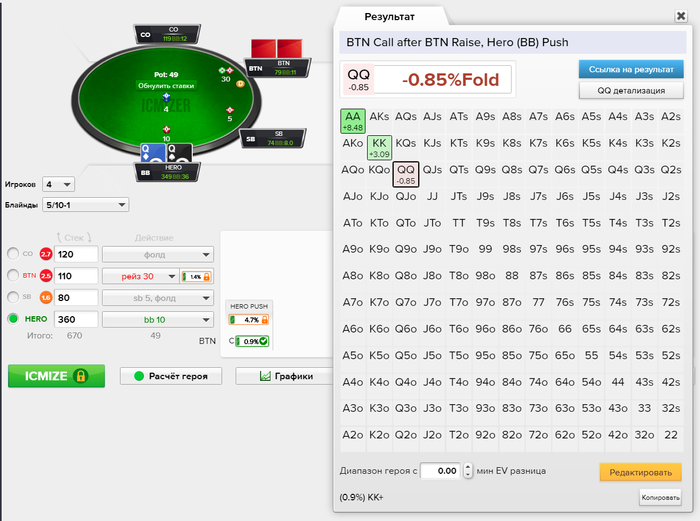Screen dimensions: 700x521
Task: Click the dealer button chip on table
Action: click(x=240, y=83)
